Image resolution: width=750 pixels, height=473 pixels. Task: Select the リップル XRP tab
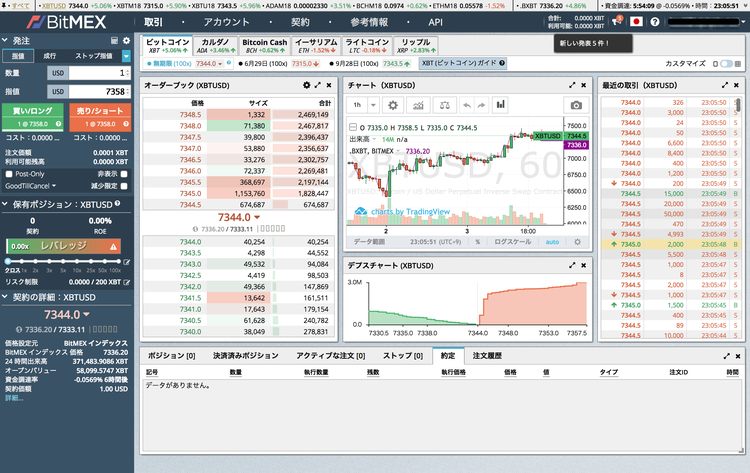pos(416,45)
